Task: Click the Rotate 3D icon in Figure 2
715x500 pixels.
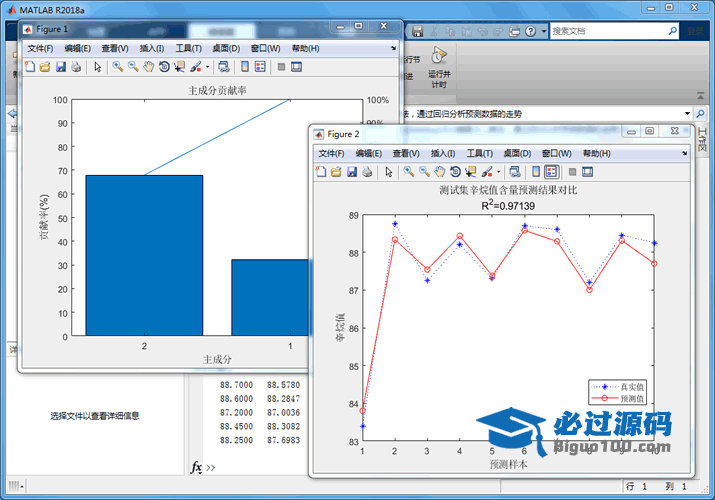Action: 456,172
